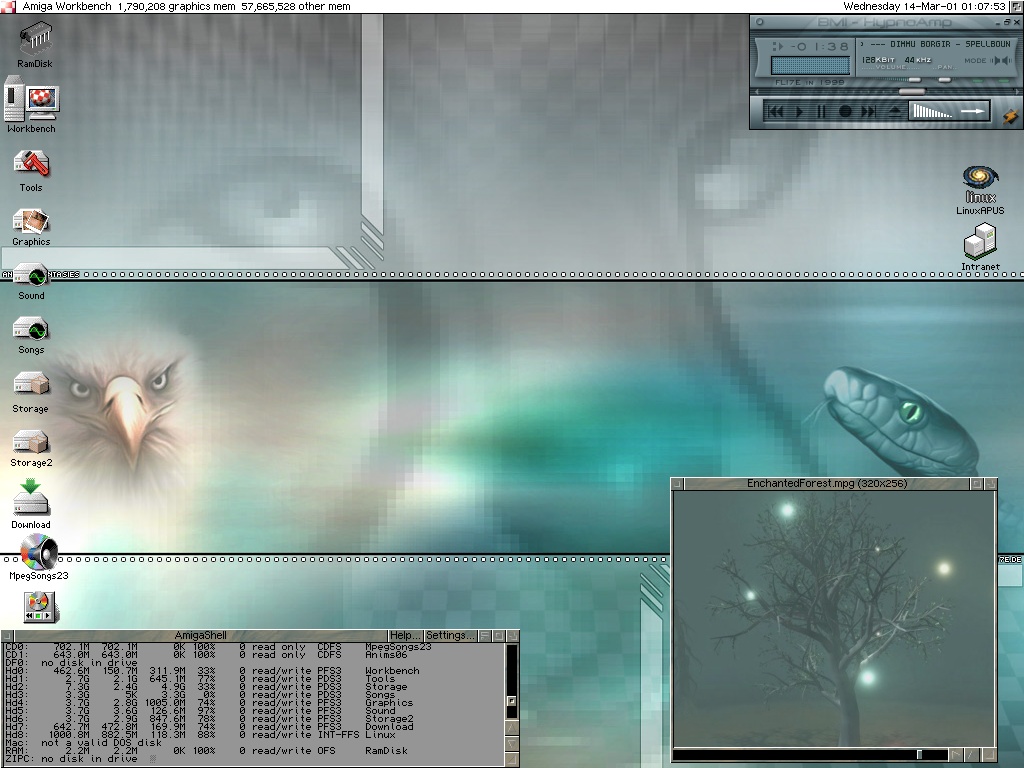Open the Tools drive icon
This screenshot has width=1024, height=768.
pos(31,164)
